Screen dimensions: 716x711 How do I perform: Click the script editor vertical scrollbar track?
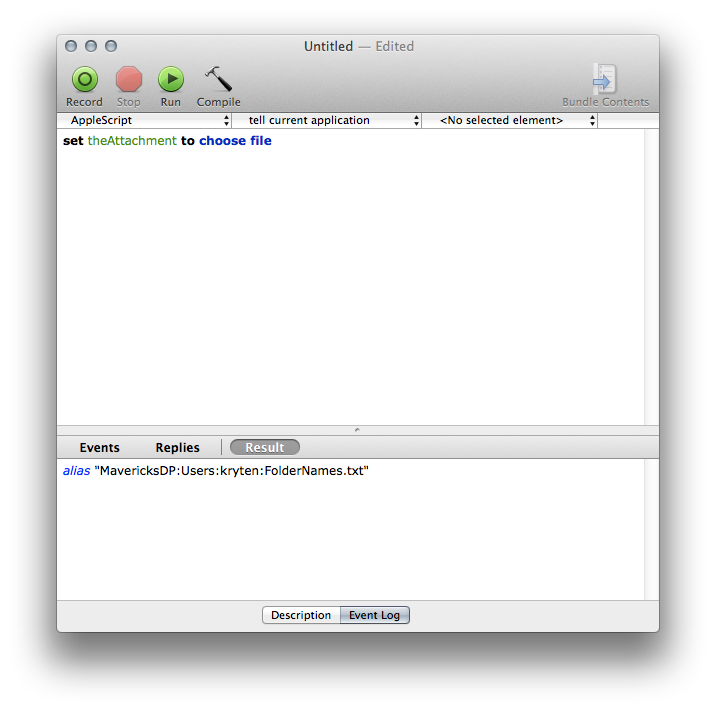click(x=651, y=277)
